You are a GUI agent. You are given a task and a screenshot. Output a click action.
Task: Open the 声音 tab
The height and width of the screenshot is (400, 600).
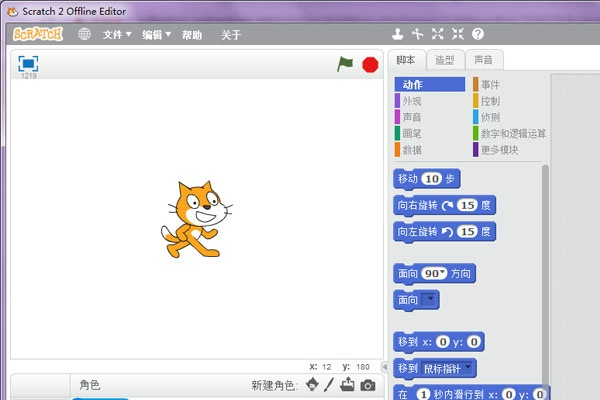pos(483,60)
